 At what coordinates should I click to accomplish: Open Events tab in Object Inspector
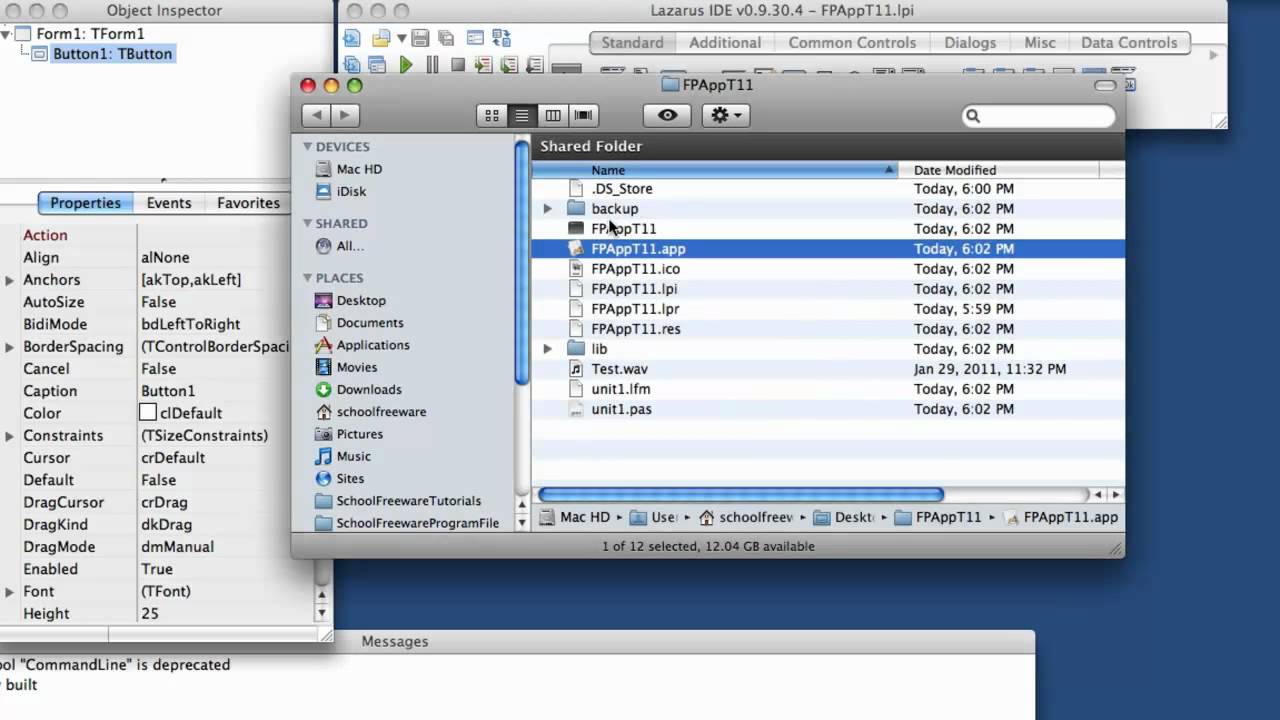click(169, 203)
